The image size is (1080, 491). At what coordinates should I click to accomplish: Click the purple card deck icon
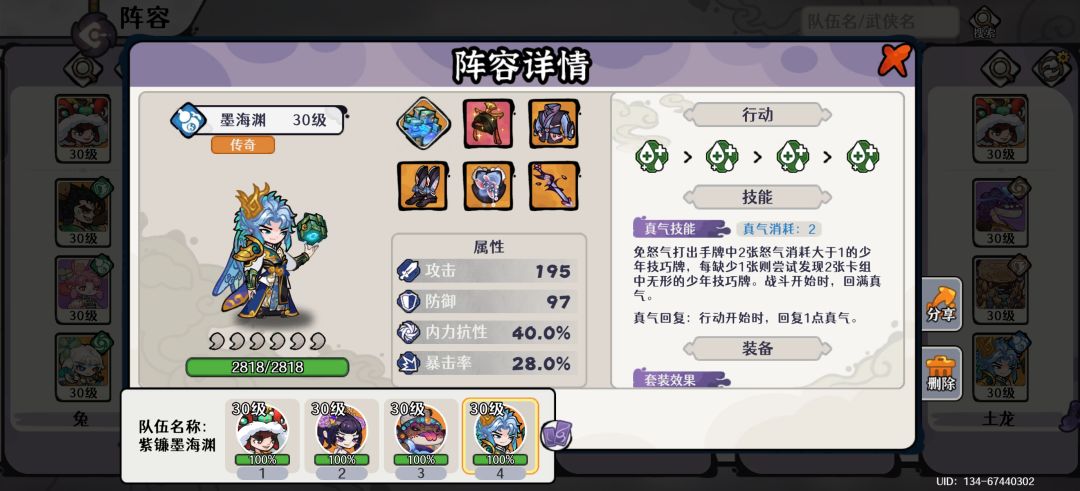556,435
